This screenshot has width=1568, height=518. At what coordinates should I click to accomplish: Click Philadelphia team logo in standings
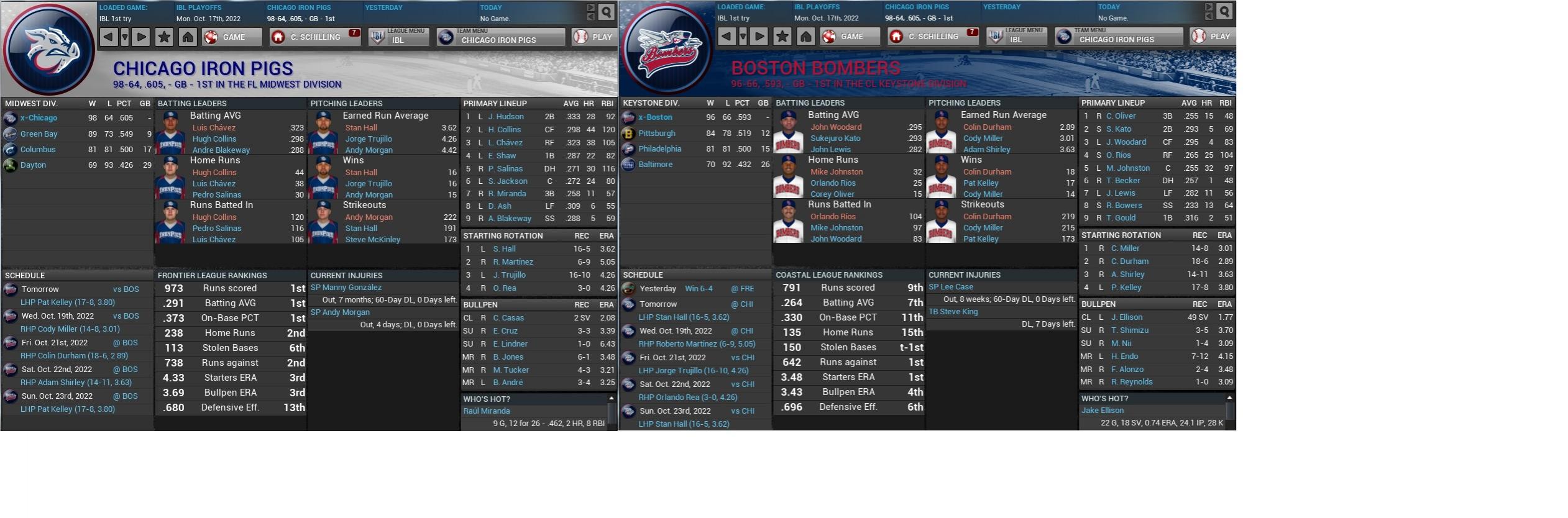[x=628, y=148]
